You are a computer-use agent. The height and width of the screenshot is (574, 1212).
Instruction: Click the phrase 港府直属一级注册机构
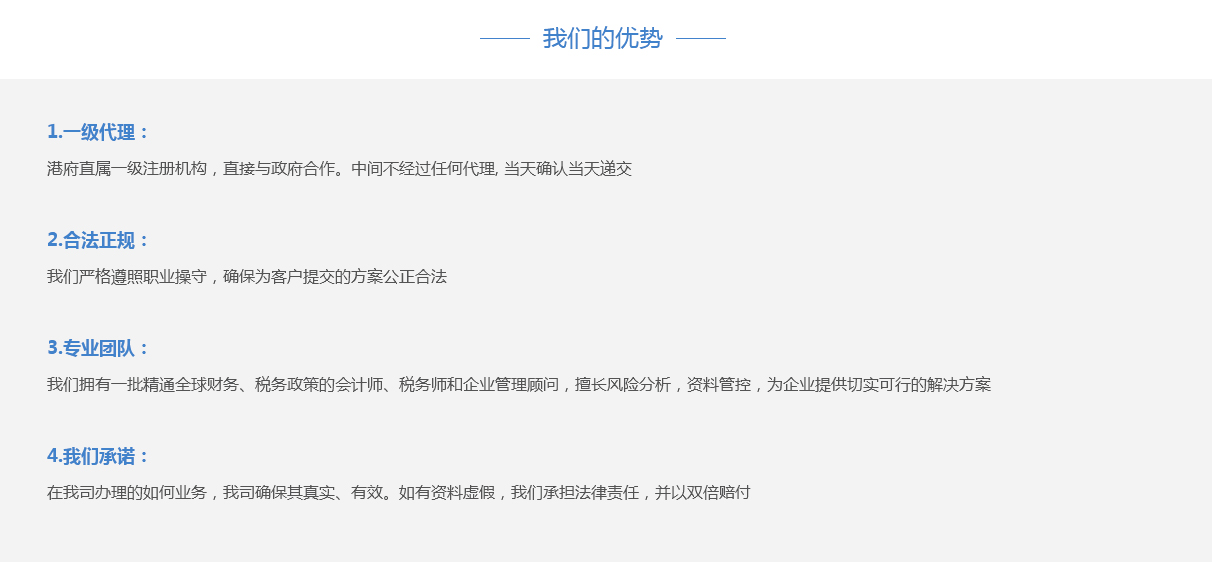click(x=126, y=169)
